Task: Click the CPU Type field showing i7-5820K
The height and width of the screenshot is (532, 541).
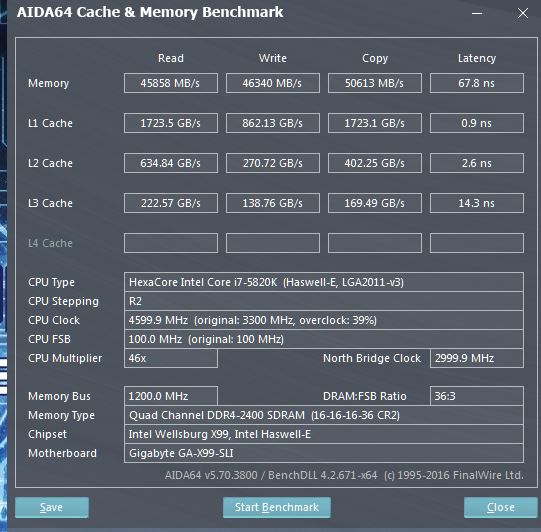Action: [324, 282]
